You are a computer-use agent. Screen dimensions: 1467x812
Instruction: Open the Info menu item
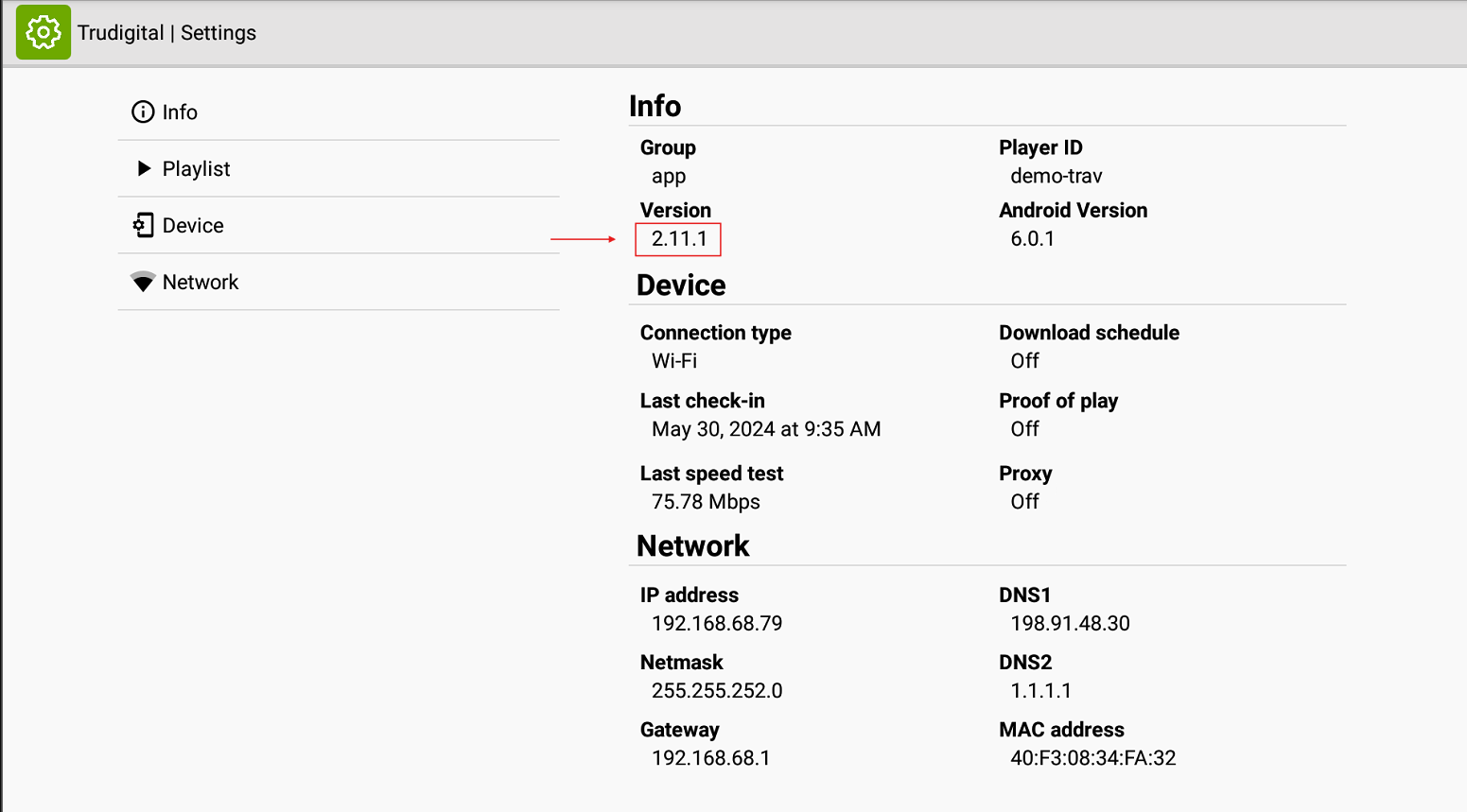tap(339, 112)
